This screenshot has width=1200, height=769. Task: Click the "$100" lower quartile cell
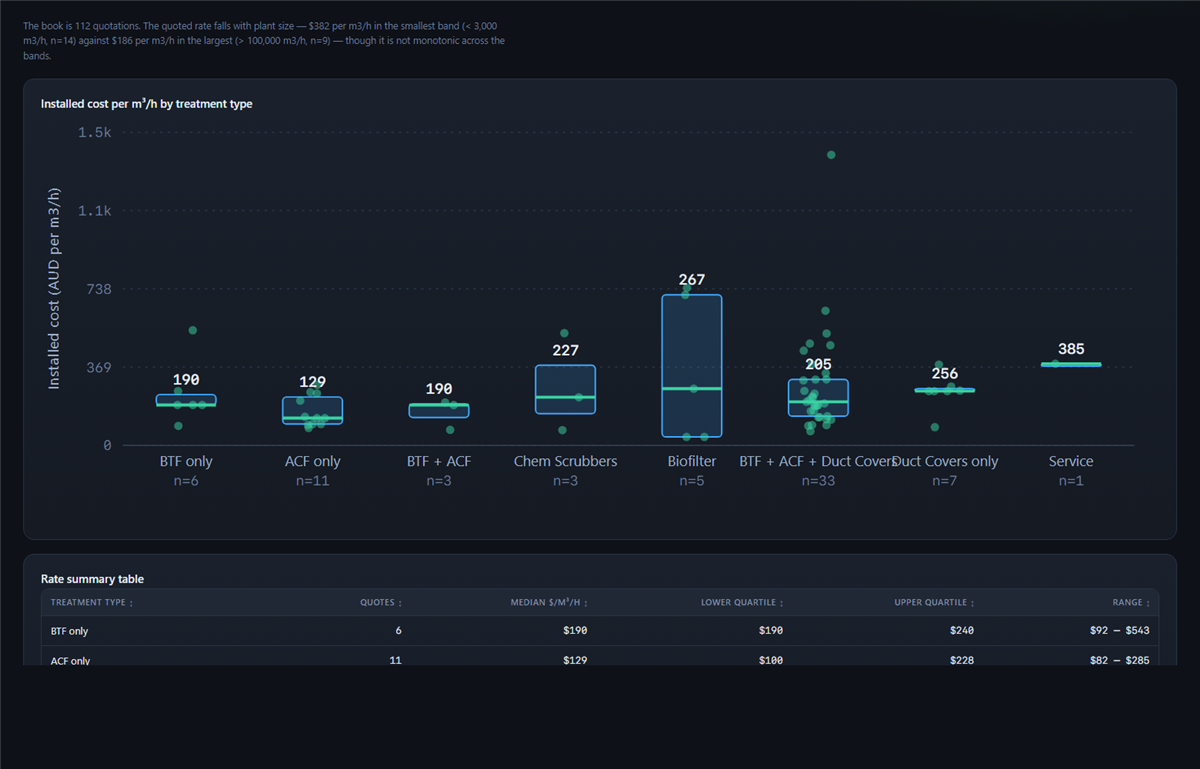[x=770, y=661]
